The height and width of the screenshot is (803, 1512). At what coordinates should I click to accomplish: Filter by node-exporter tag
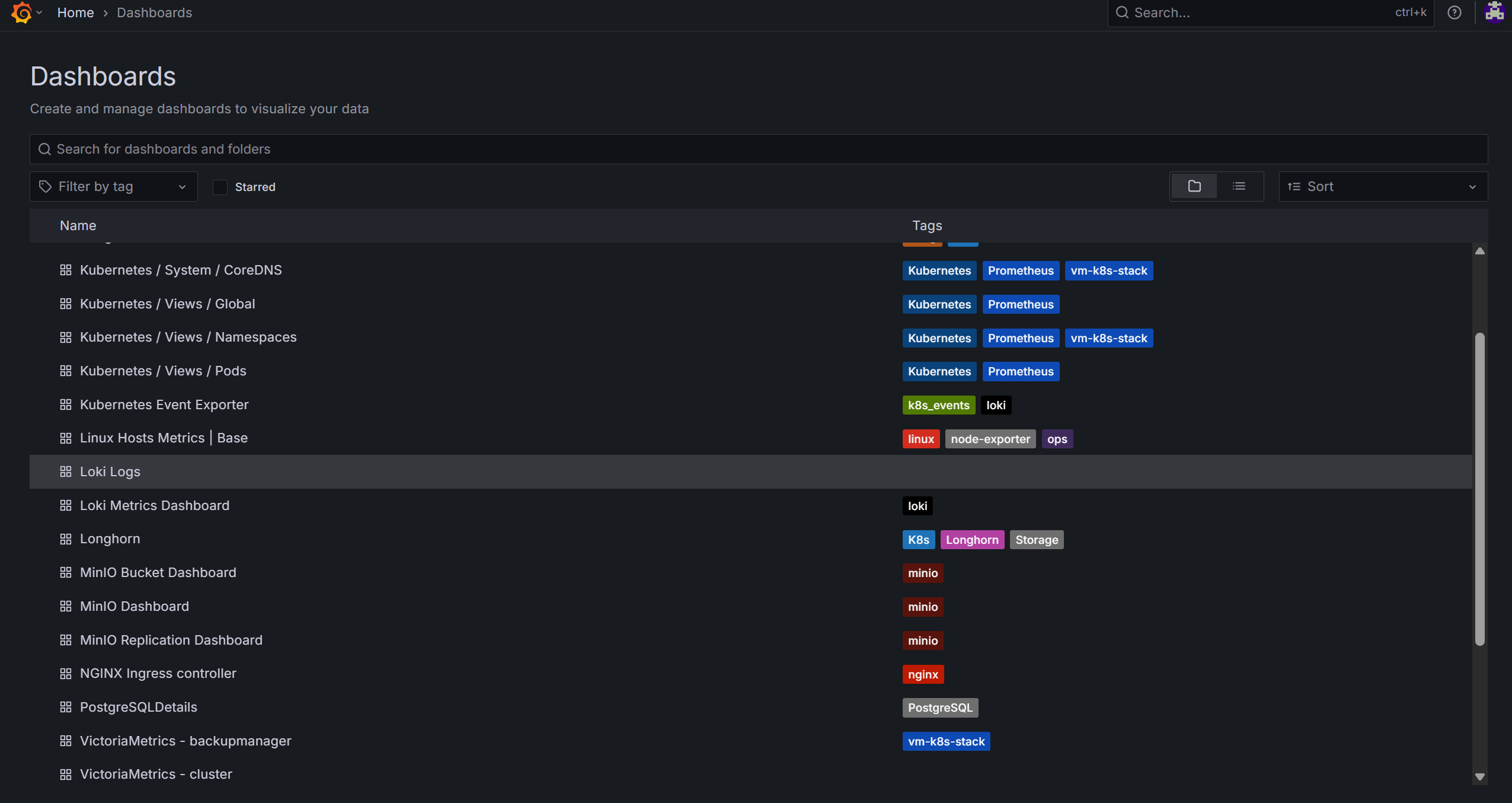tap(990, 439)
